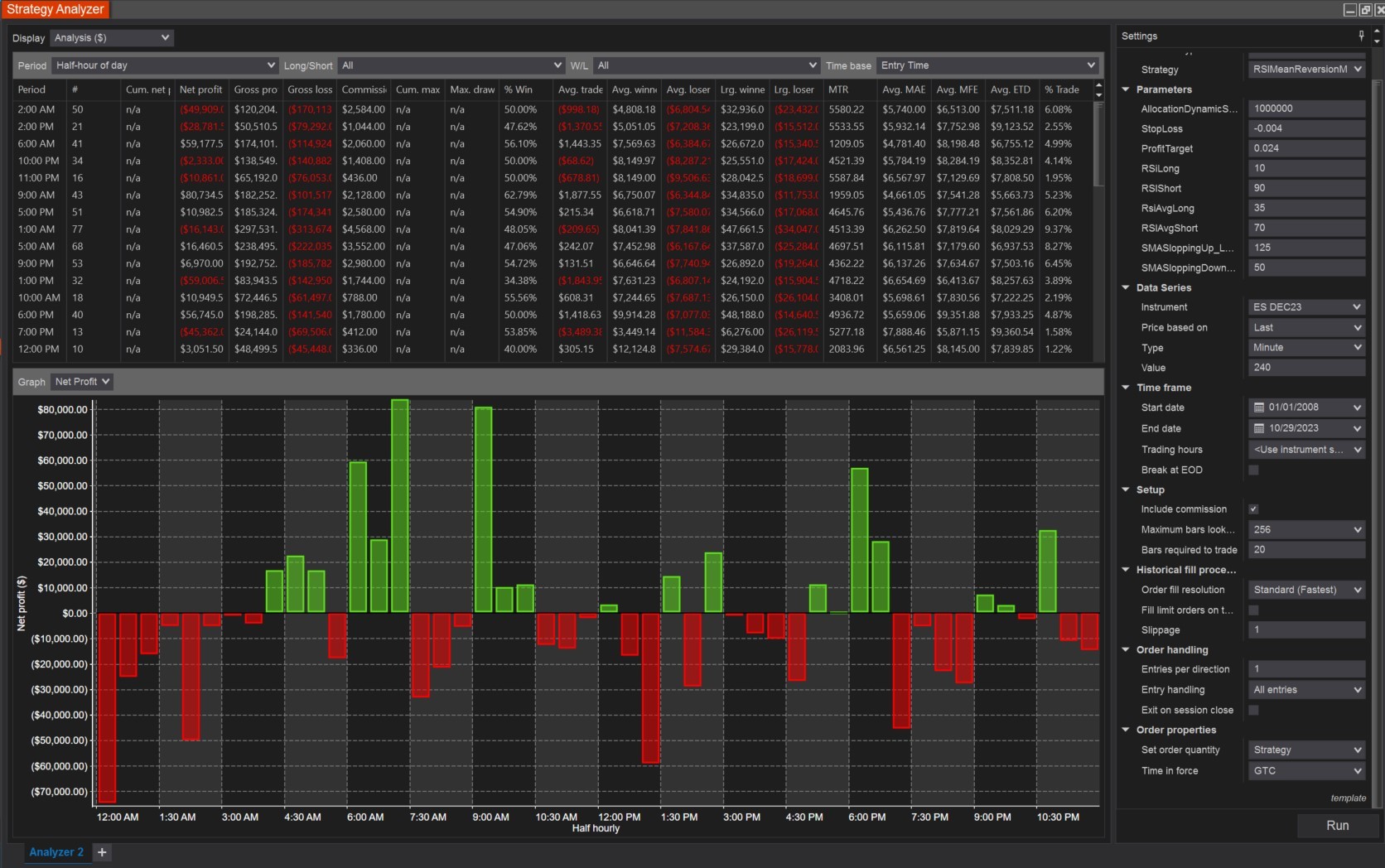The image size is (1385, 868).
Task: Sort by the Net profit column header
Action: [x=201, y=89]
